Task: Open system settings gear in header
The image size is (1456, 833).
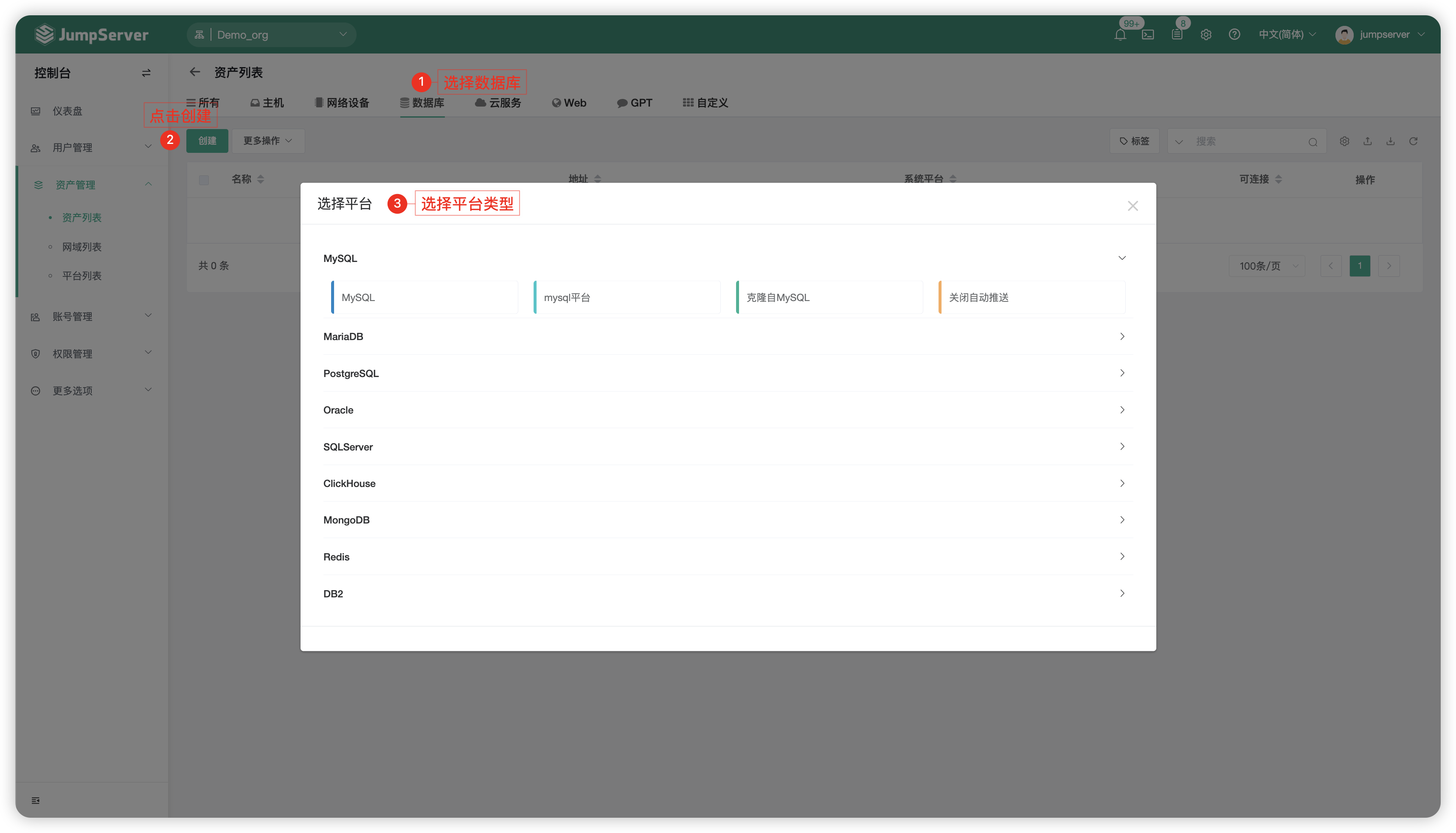Action: click(1206, 34)
